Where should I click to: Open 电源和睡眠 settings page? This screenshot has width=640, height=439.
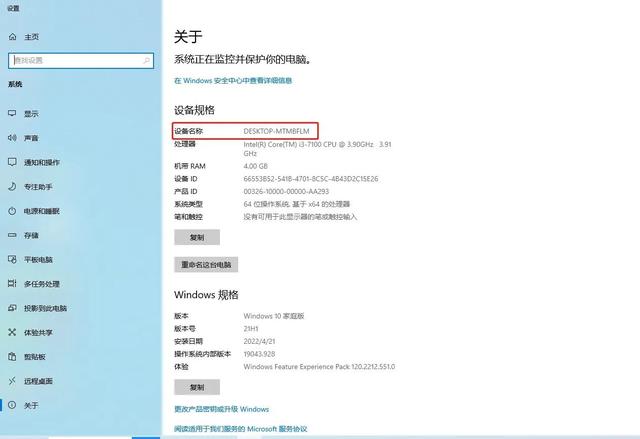tap(42, 211)
